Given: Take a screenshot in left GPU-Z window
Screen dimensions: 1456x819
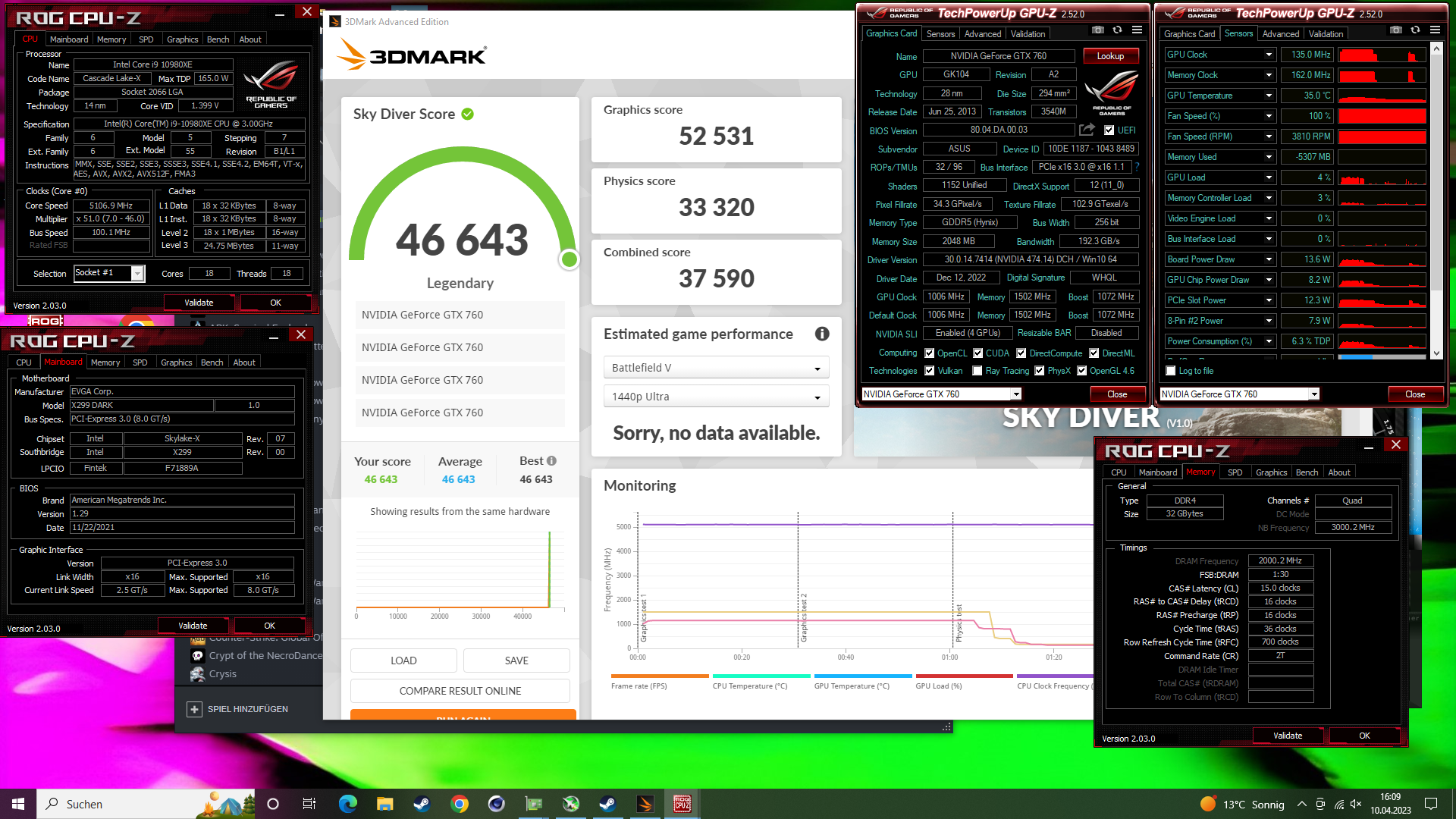Looking at the screenshot, I should pyautogui.click(x=1097, y=30).
